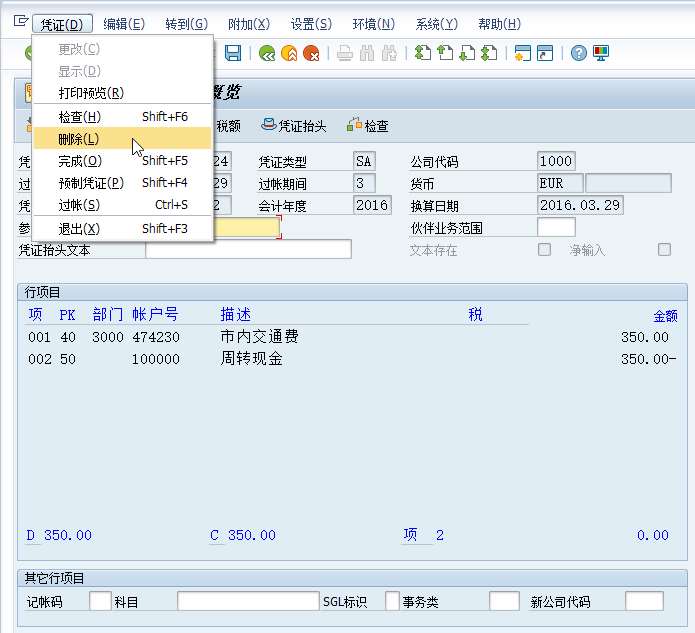Open the 环境(N) menu
695x633 pixels.
pos(374,24)
